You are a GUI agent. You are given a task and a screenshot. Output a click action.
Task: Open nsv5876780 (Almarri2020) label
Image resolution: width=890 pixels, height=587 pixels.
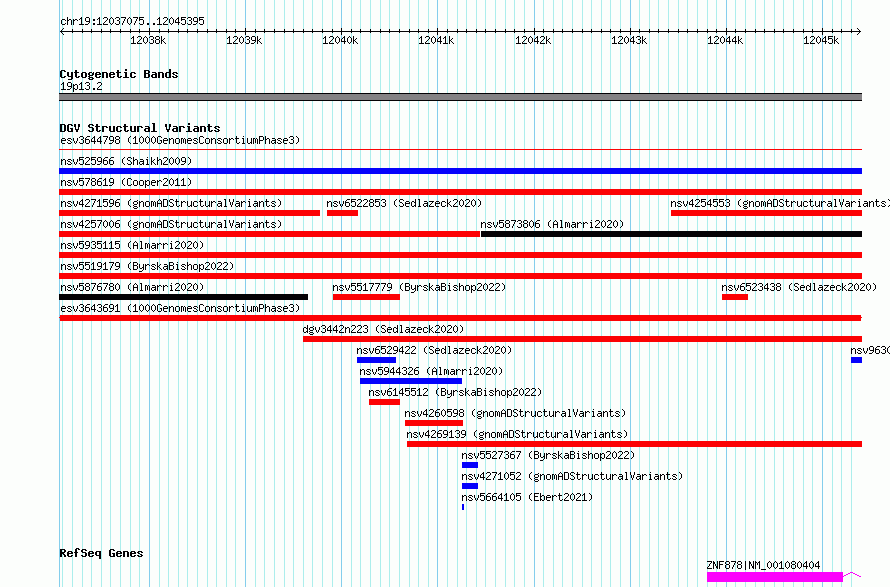132,287
